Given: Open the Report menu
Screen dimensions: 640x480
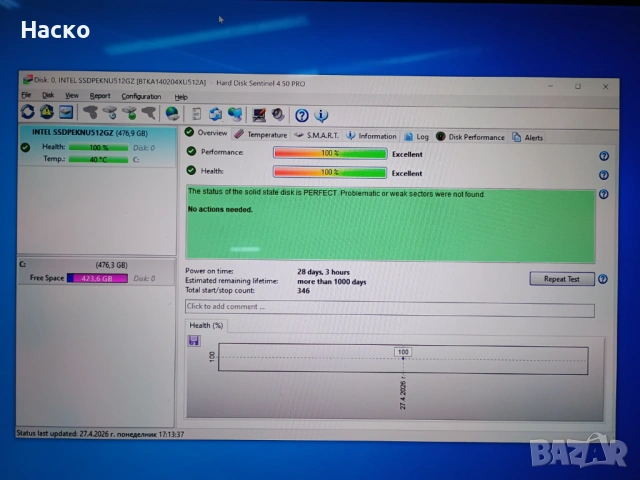Looking at the screenshot, I should (x=100, y=96).
